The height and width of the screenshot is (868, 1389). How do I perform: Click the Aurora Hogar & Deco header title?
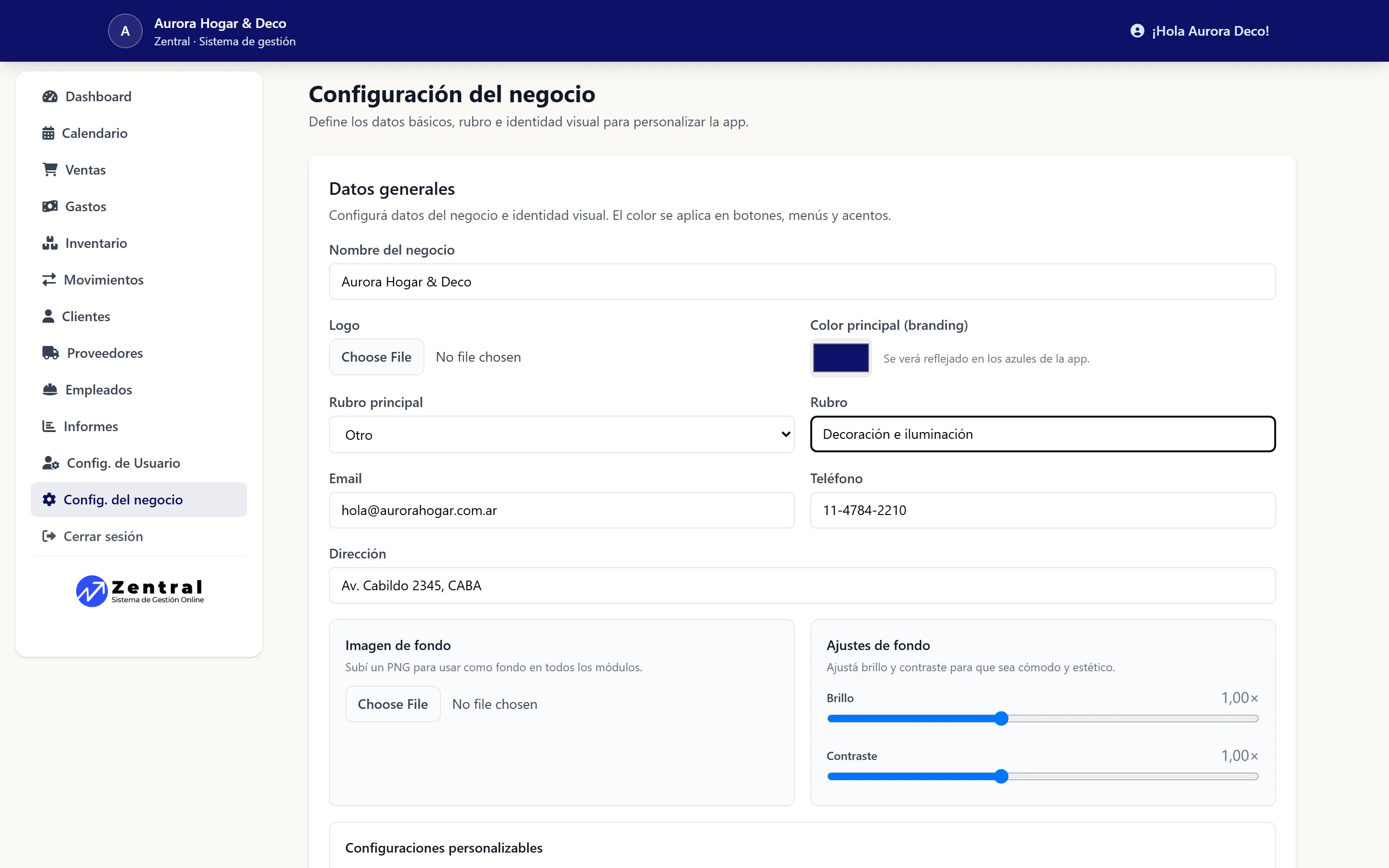pos(220,24)
